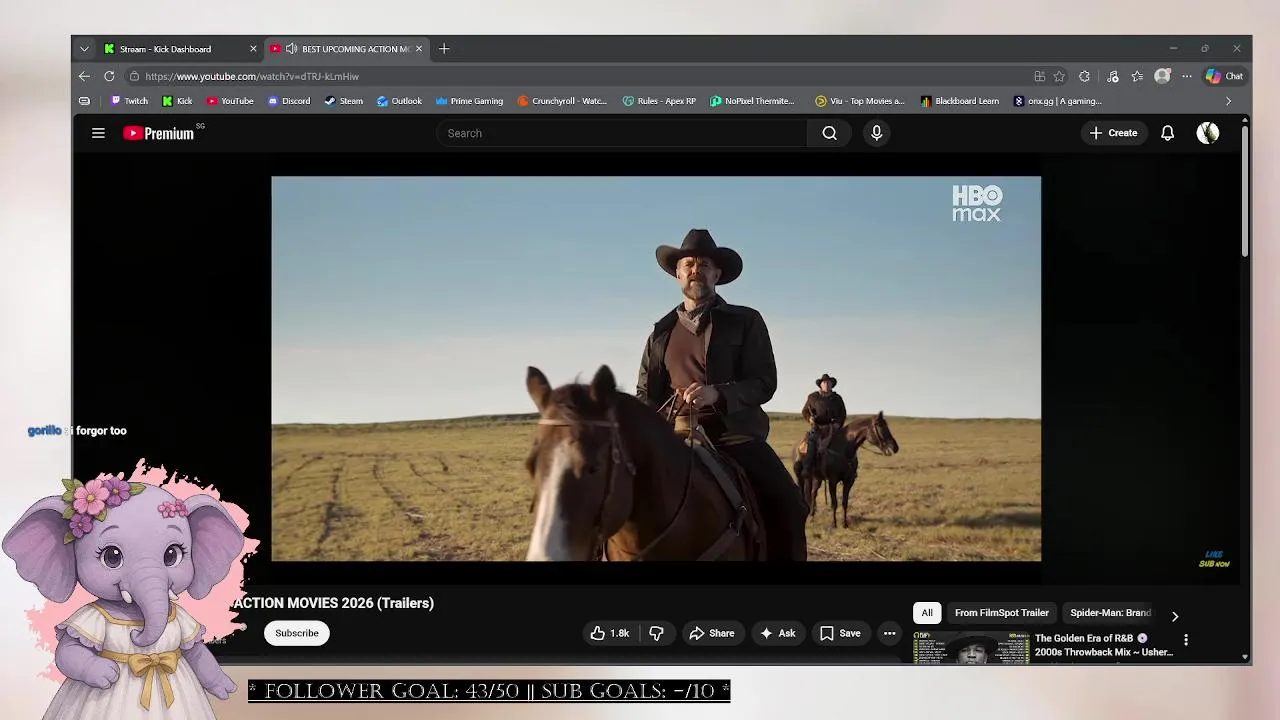Open Kick bookmark
The width and height of the screenshot is (1280, 720).
point(177,101)
